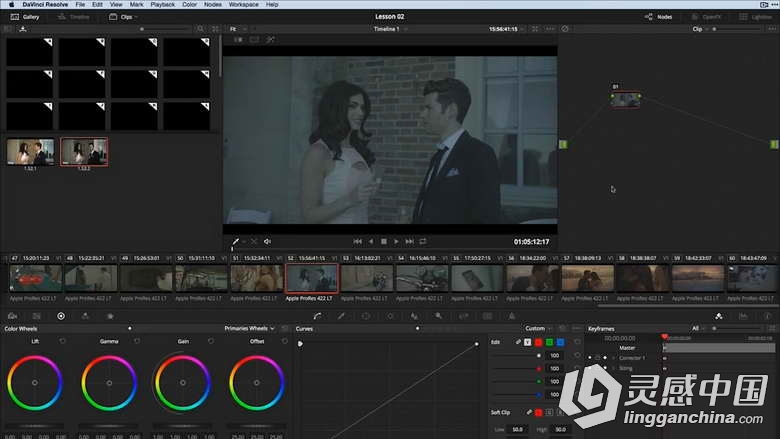This screenshot has width=780, height=439.
Task: Open the Color menu
Action: (190, 4)
